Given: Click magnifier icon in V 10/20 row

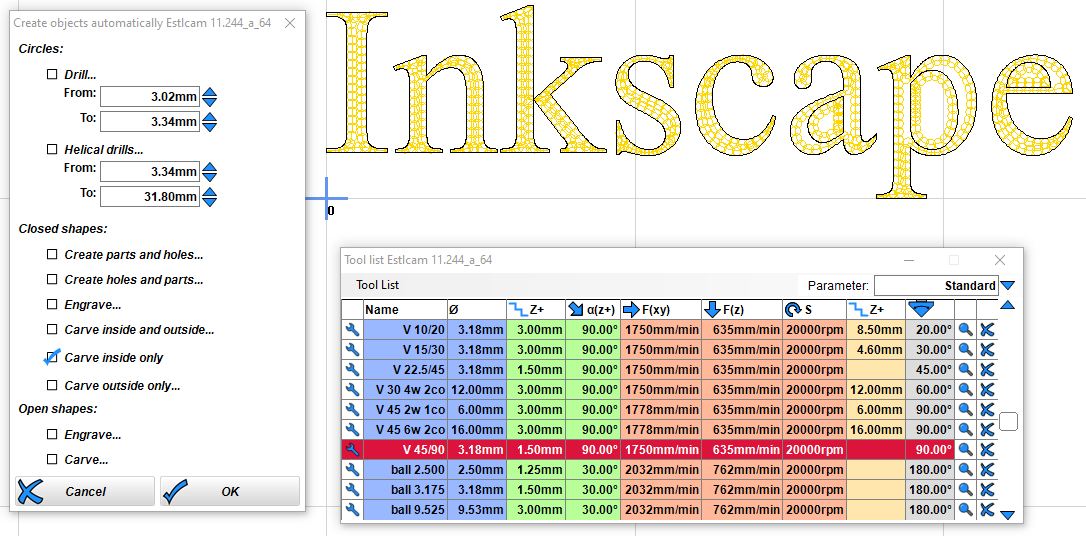Looking at the screenshot, I should click(x=965, y=330).
